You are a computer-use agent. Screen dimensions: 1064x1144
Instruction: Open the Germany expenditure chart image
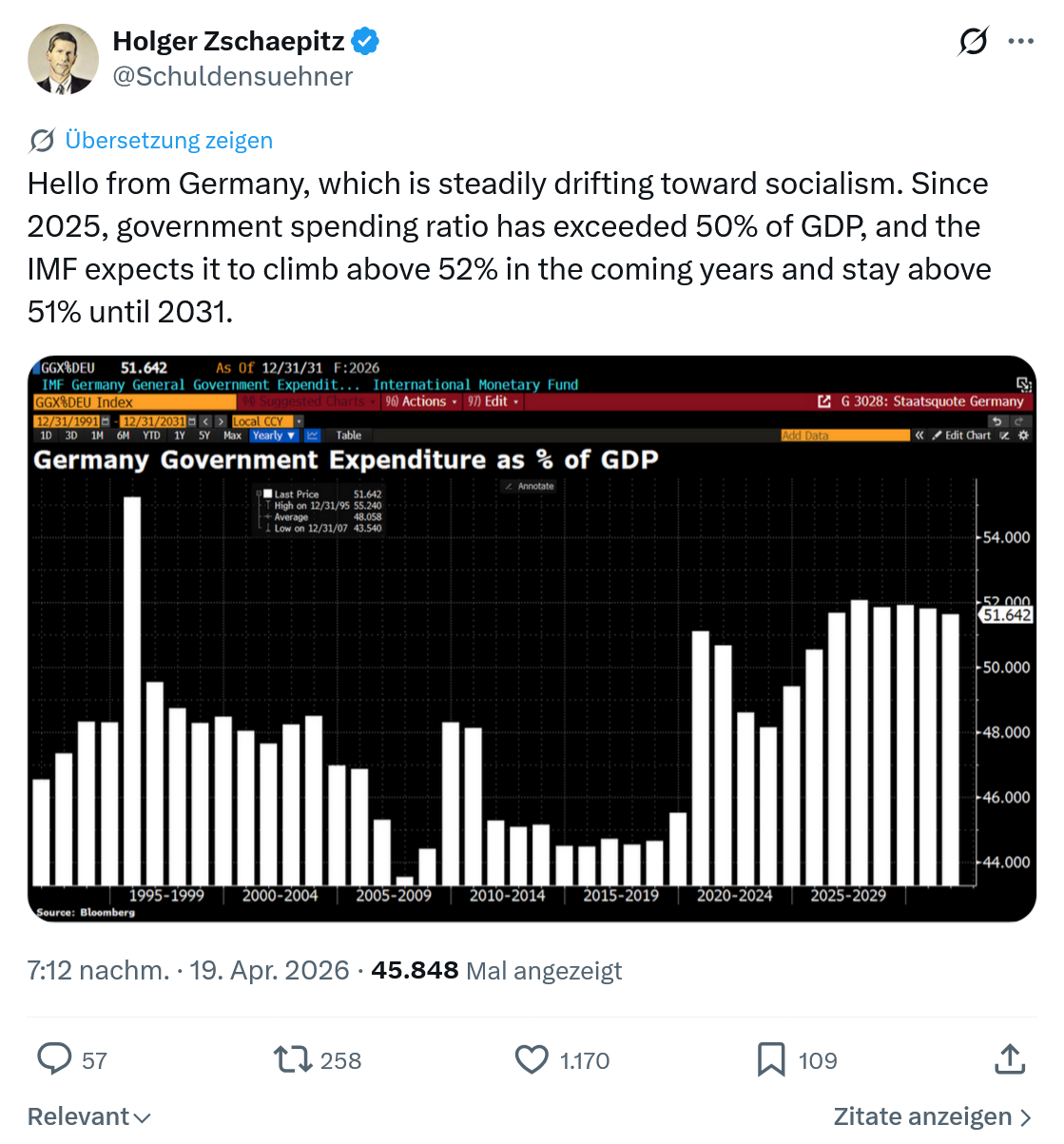coord(532,639)
